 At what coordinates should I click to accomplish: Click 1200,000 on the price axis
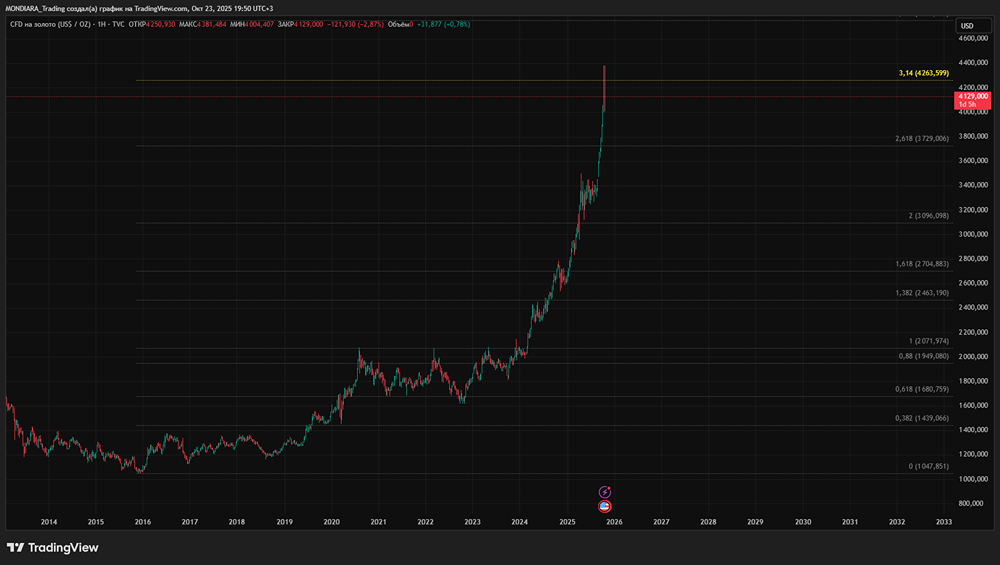pyautogui.click(x=973, y=454)
